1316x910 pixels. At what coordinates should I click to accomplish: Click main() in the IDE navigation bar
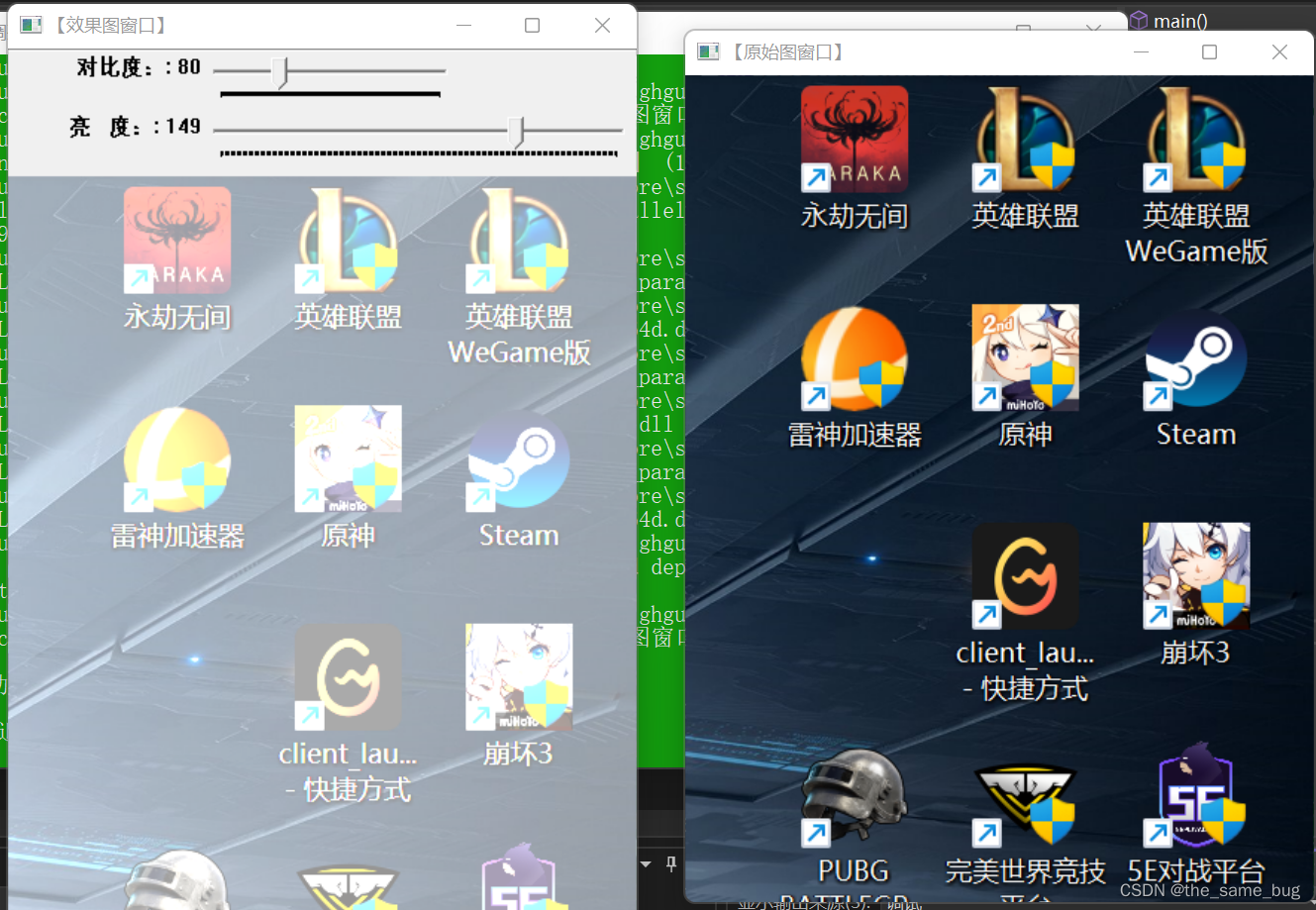(1180, 21)
